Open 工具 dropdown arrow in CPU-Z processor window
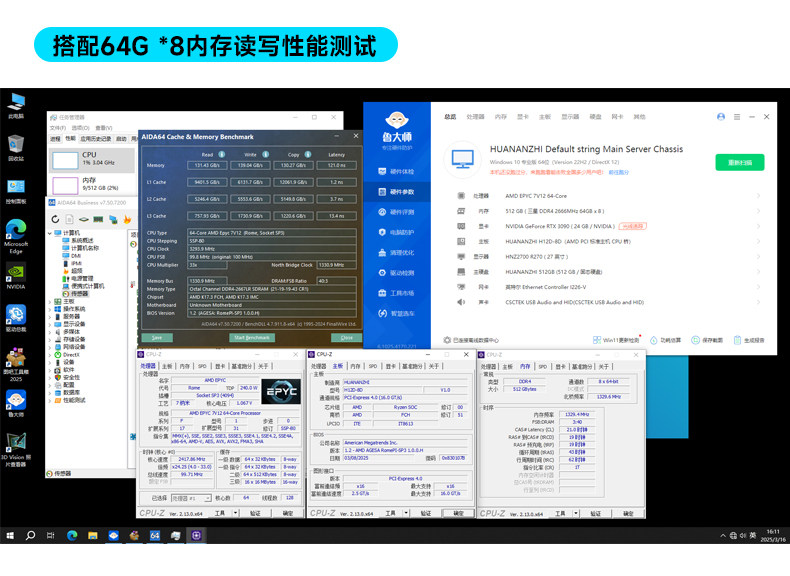Viewport: 790px width, 576px height. tap(235, 513)
